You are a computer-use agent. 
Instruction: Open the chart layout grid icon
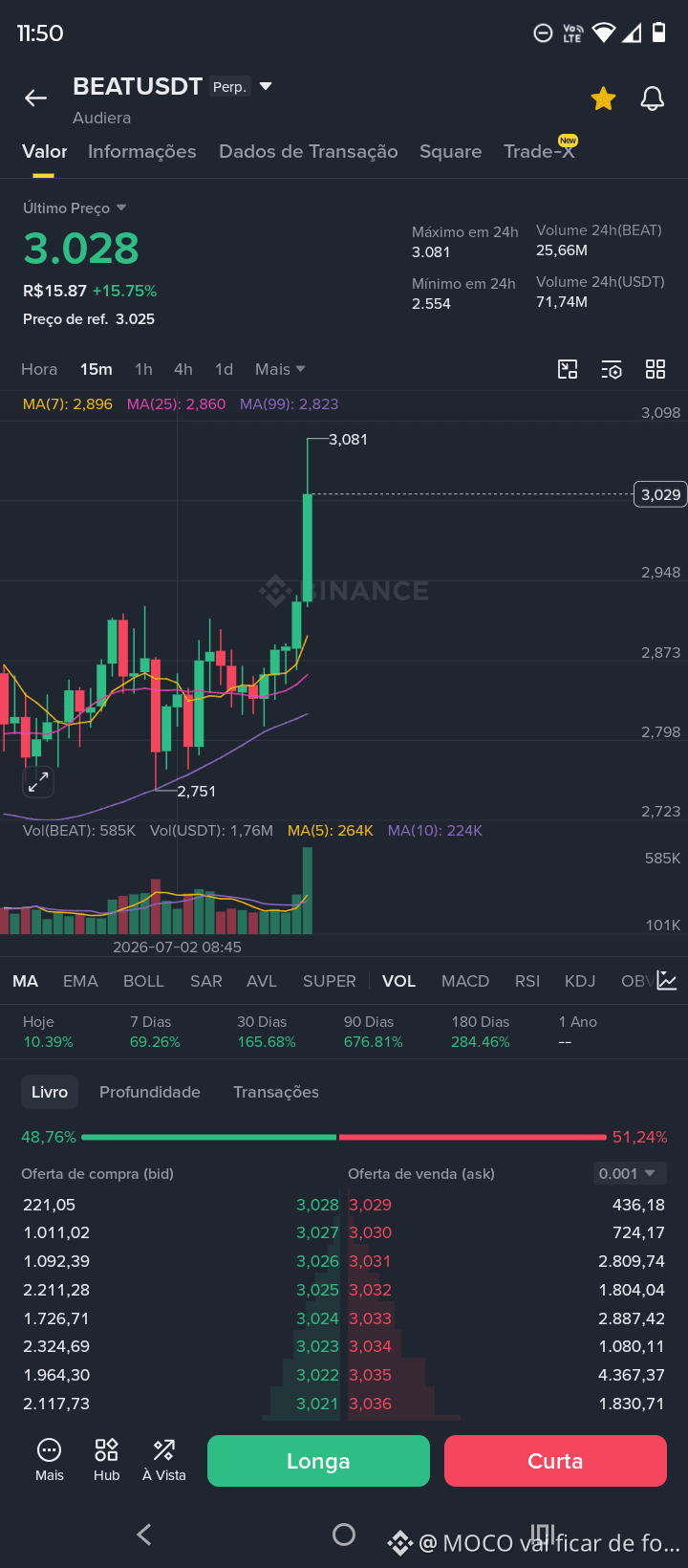click(656, 369)
